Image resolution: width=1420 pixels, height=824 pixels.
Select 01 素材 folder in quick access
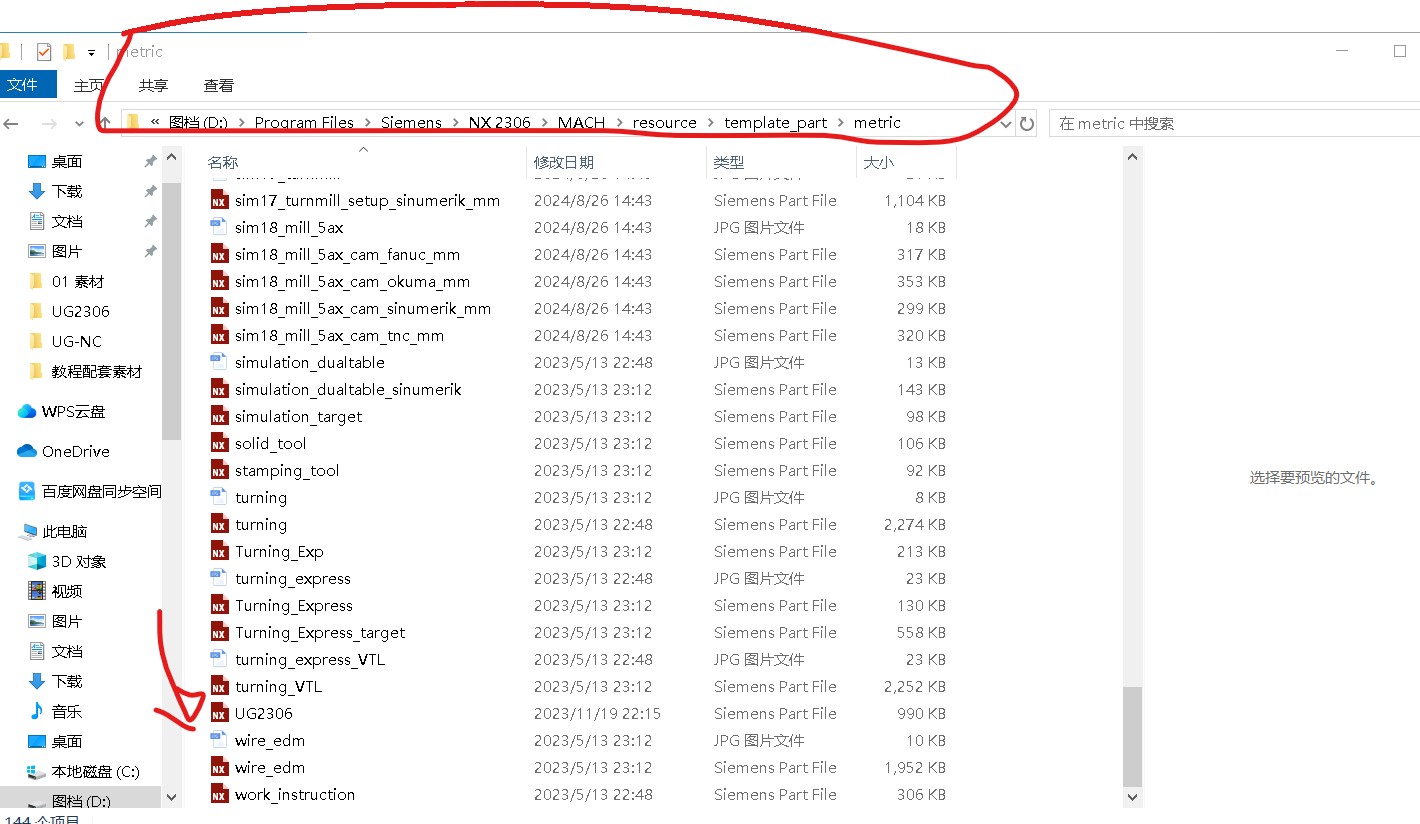tap(66, 281)
